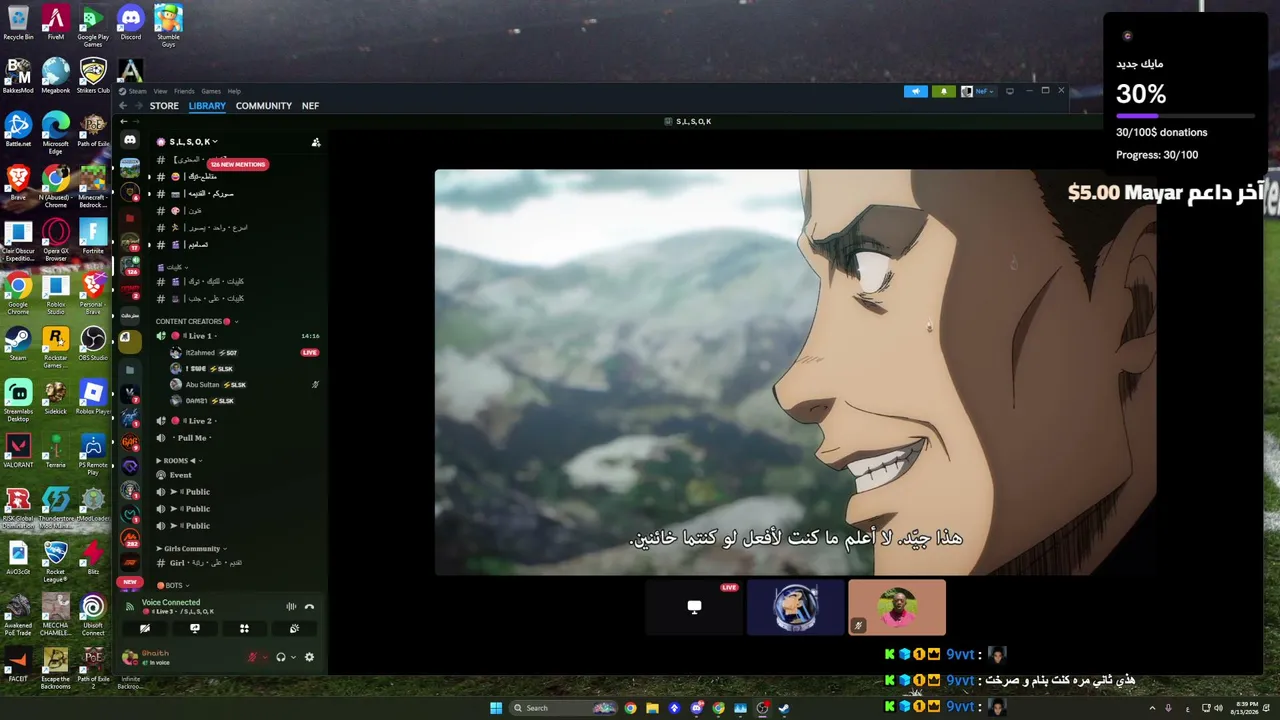Screen dimensions: 1280x720
Task: Open the NEF profile tab
Action: tap(311, 106)
